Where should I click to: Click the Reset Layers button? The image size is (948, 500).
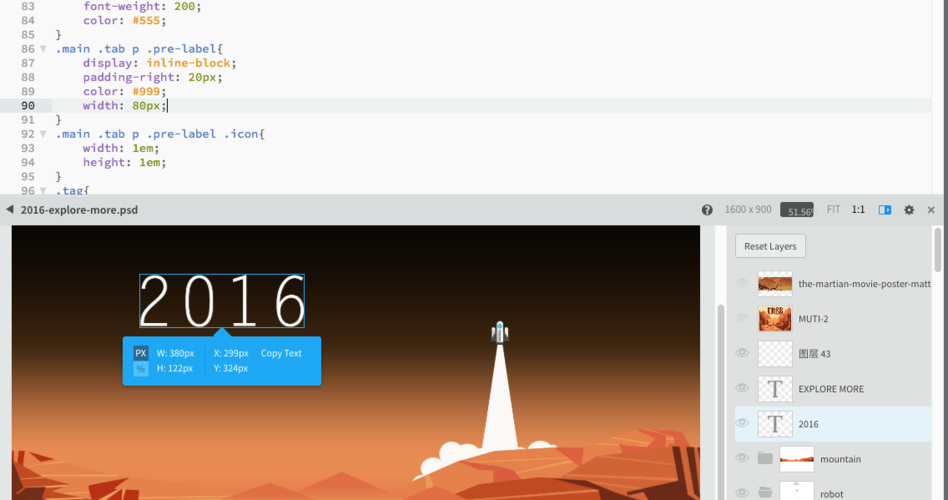[x=770, y=246]
